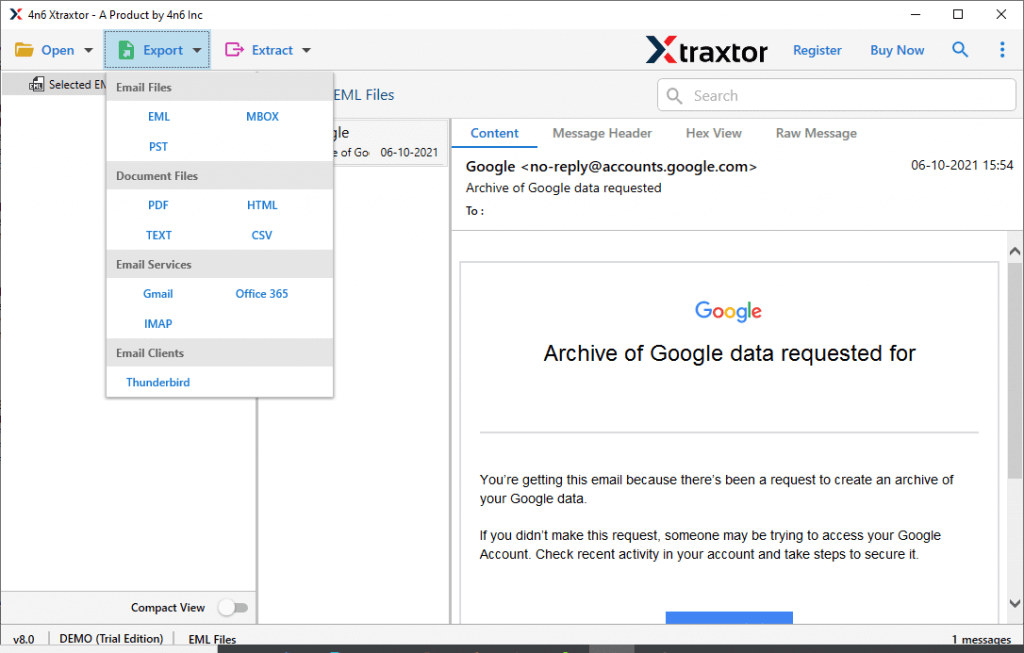Click the '1 messages' status count

(981, 639)
